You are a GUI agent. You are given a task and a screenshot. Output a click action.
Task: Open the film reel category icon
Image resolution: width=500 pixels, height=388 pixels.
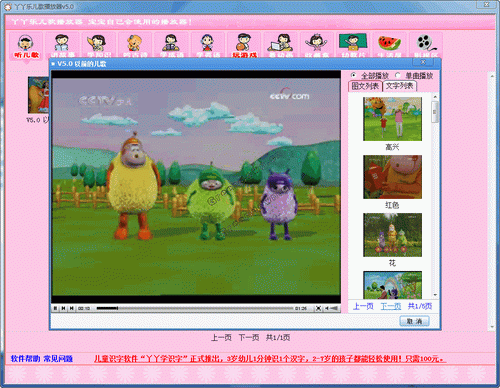click(426, 45)
